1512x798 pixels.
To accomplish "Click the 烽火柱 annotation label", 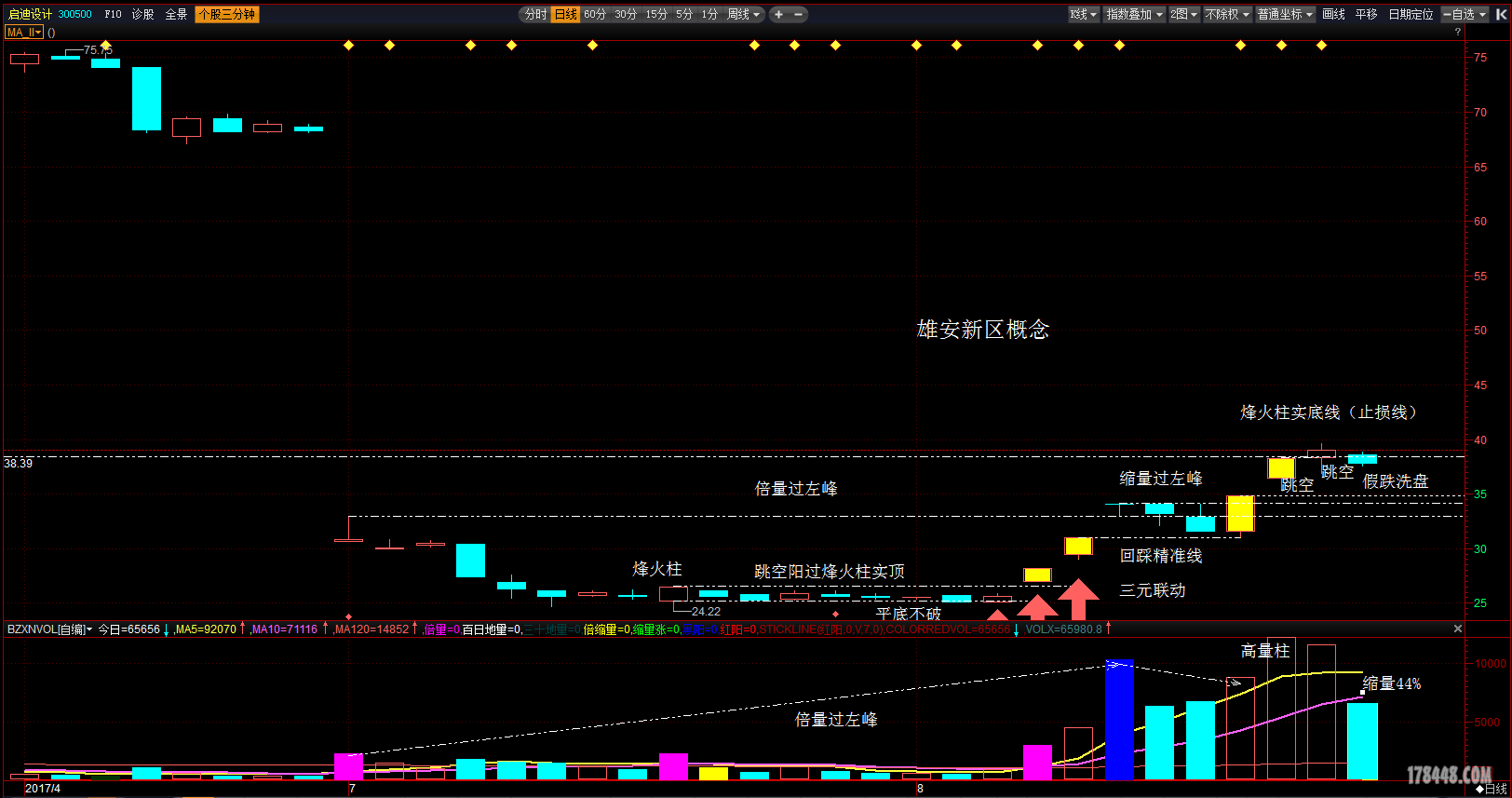I will click(x=657, y=569).
